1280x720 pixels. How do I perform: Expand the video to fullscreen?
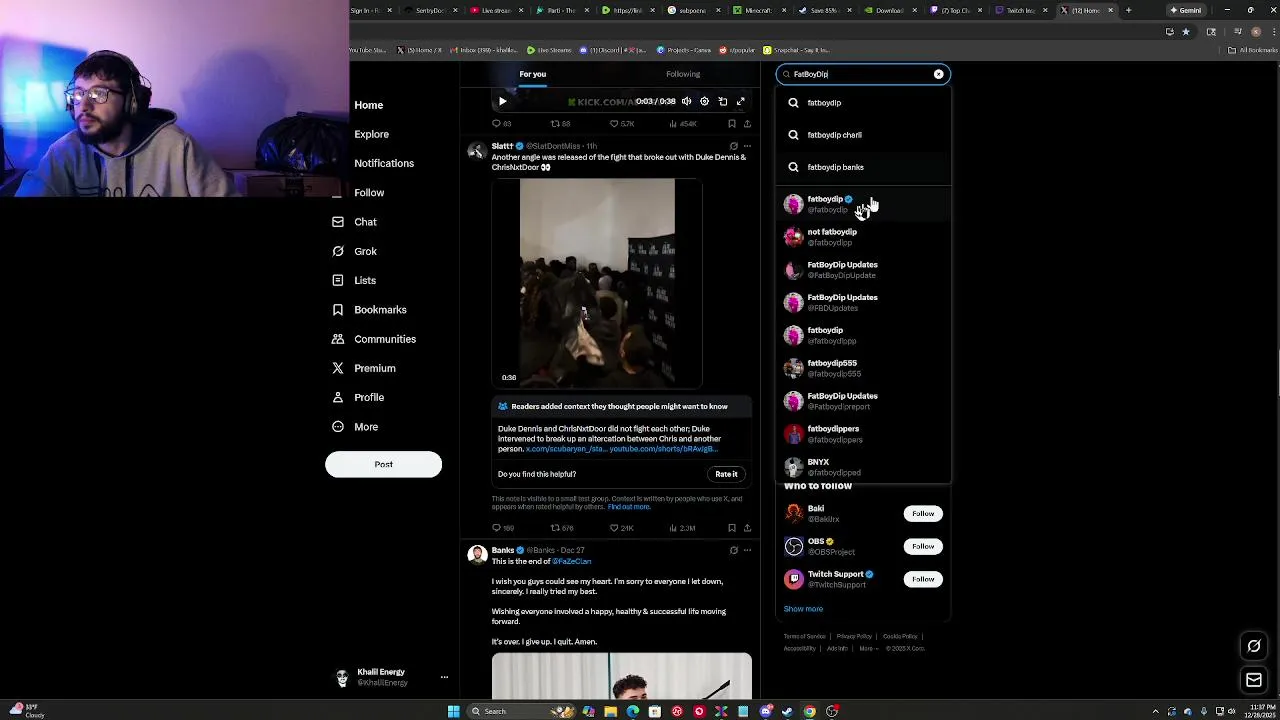tap(741, 101)
